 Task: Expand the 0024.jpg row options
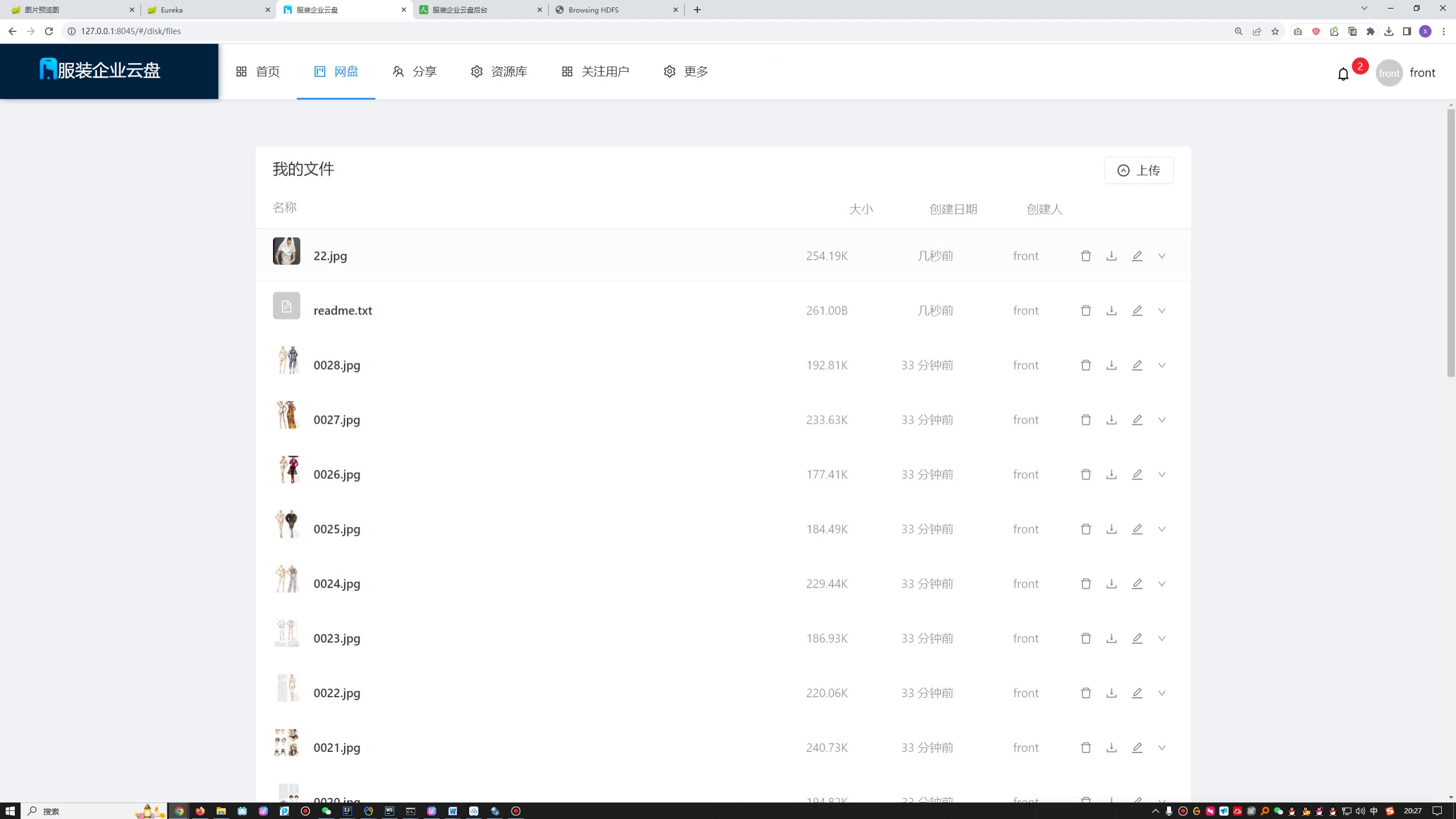[1162, 584]
